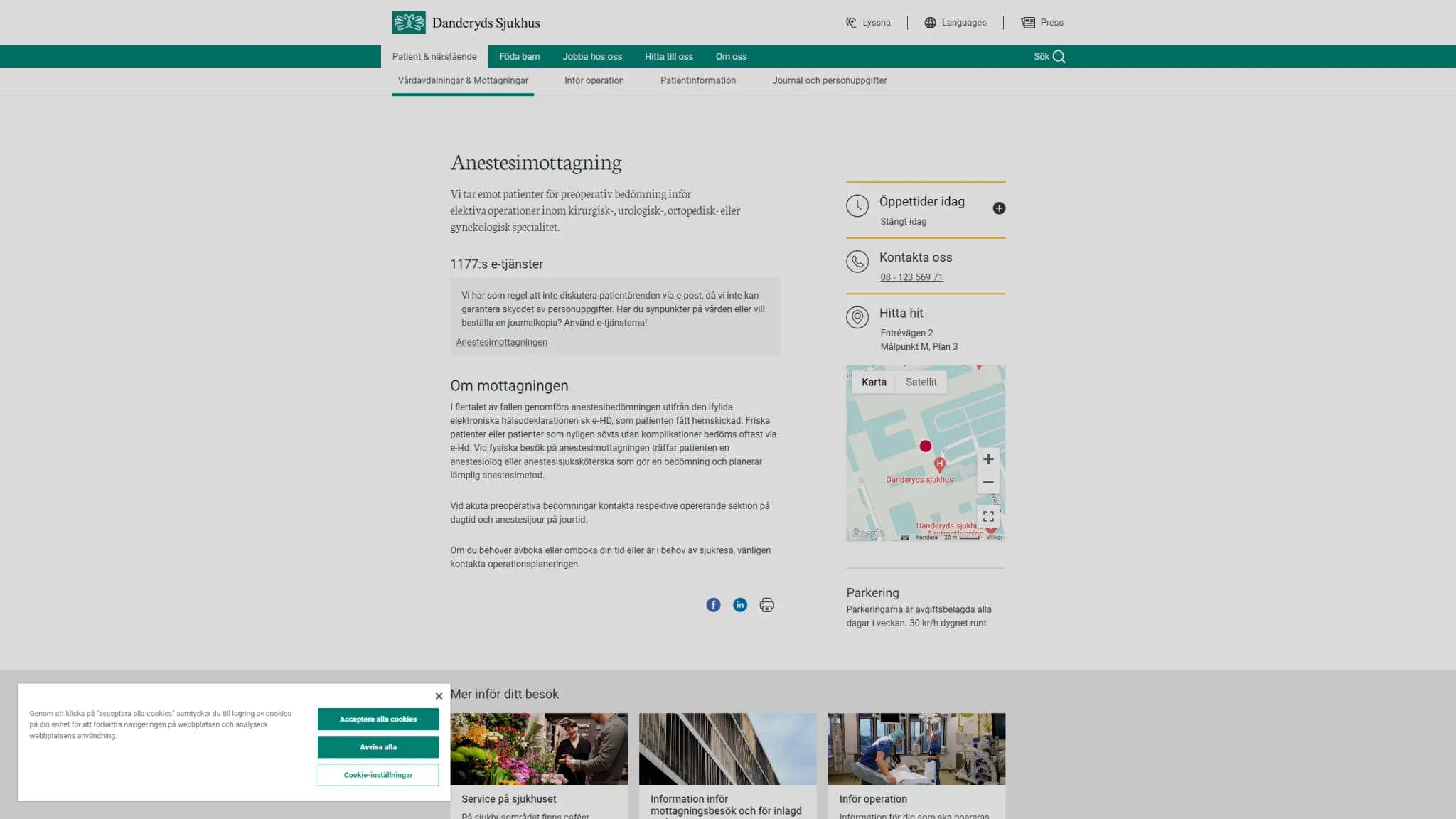Screen dimensions: 1456x819
Task: Click the 'Stängt idag' status text
Action: click(903, 222)
